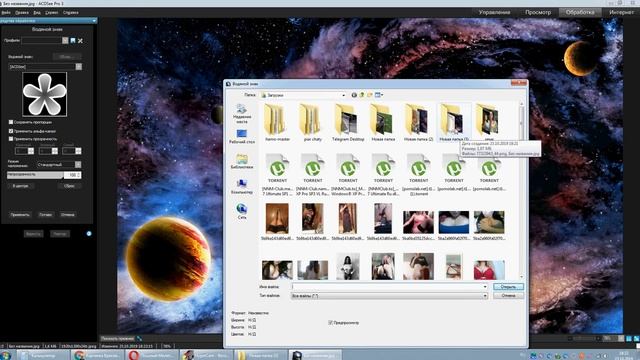
Task: Switch to Chrome in the taskbar
Action: 97,355
